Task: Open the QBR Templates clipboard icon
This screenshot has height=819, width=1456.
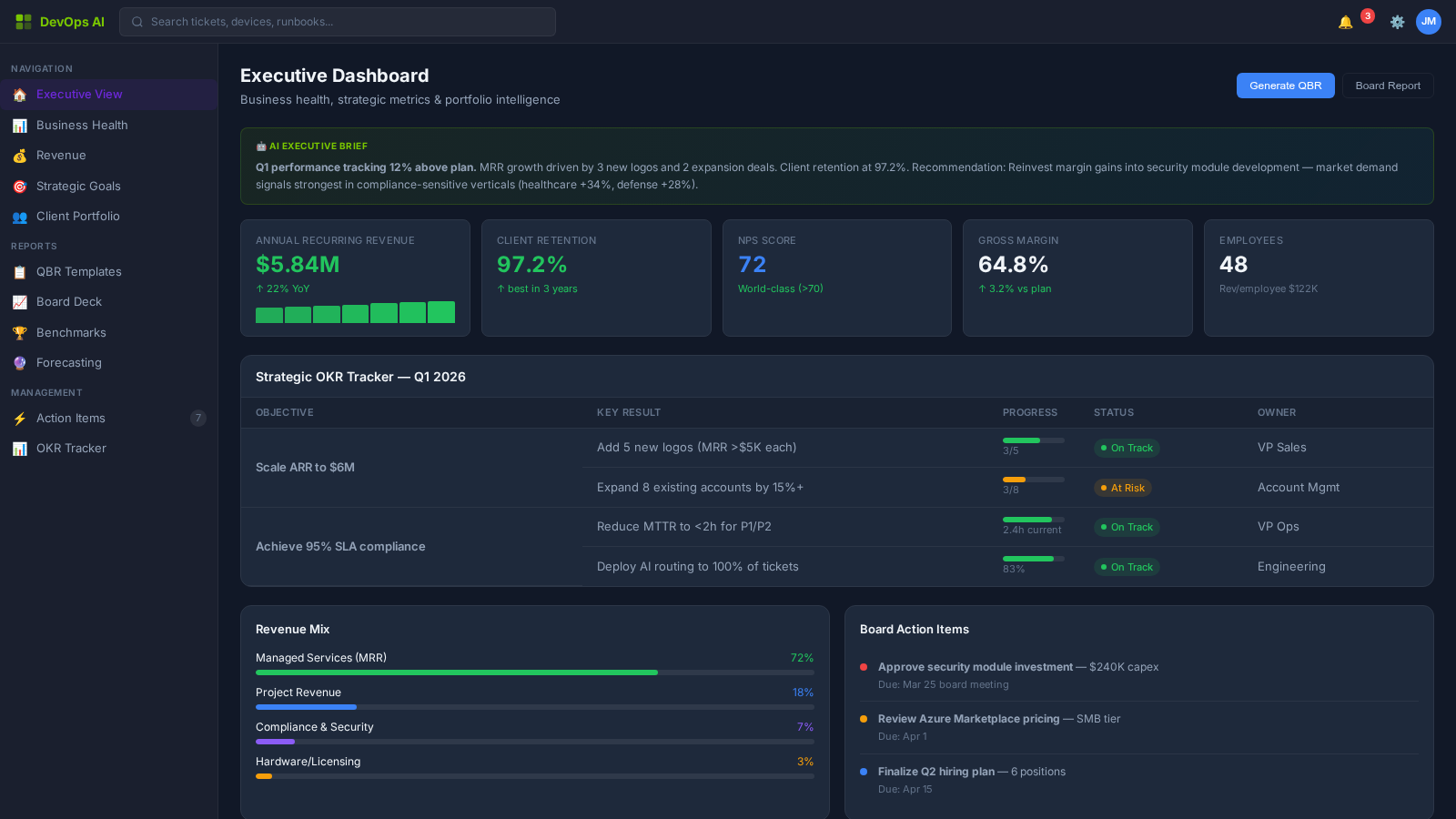Action: tap(20, 271)
